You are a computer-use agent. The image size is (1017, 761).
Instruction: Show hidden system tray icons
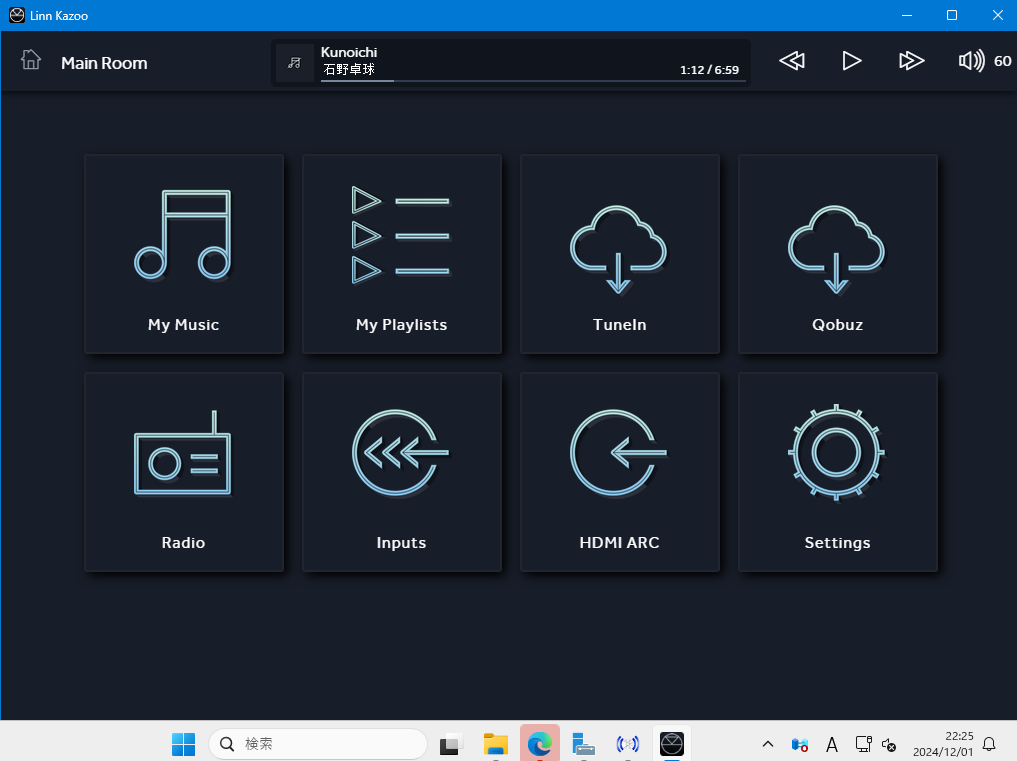point(768,743)
